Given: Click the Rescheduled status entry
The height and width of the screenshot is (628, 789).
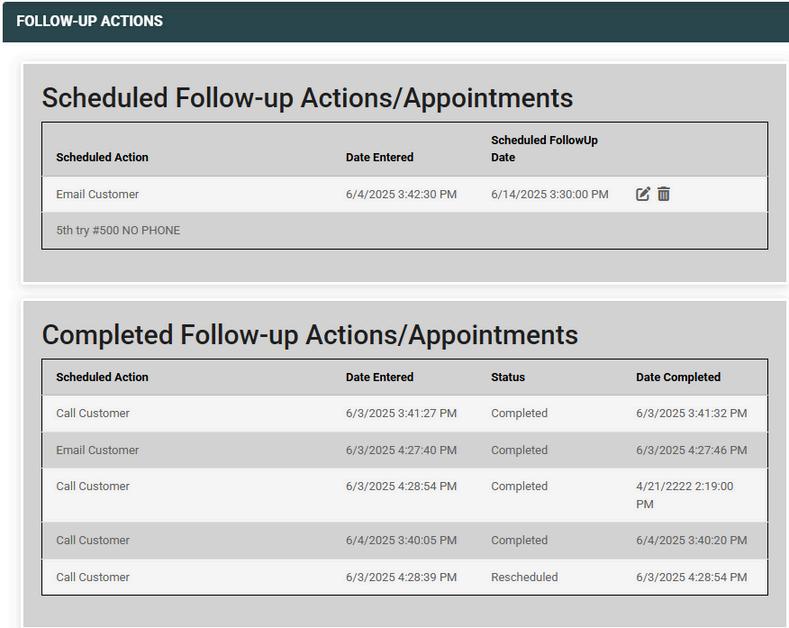Looking at the screenshot, I should point(524,577).
